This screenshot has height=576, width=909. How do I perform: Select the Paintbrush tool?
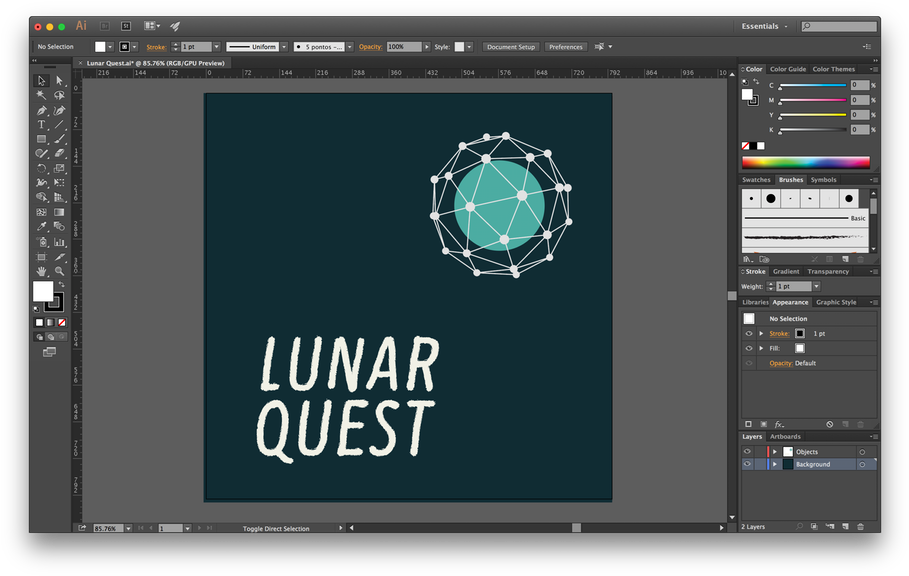(x=60, y=139)
